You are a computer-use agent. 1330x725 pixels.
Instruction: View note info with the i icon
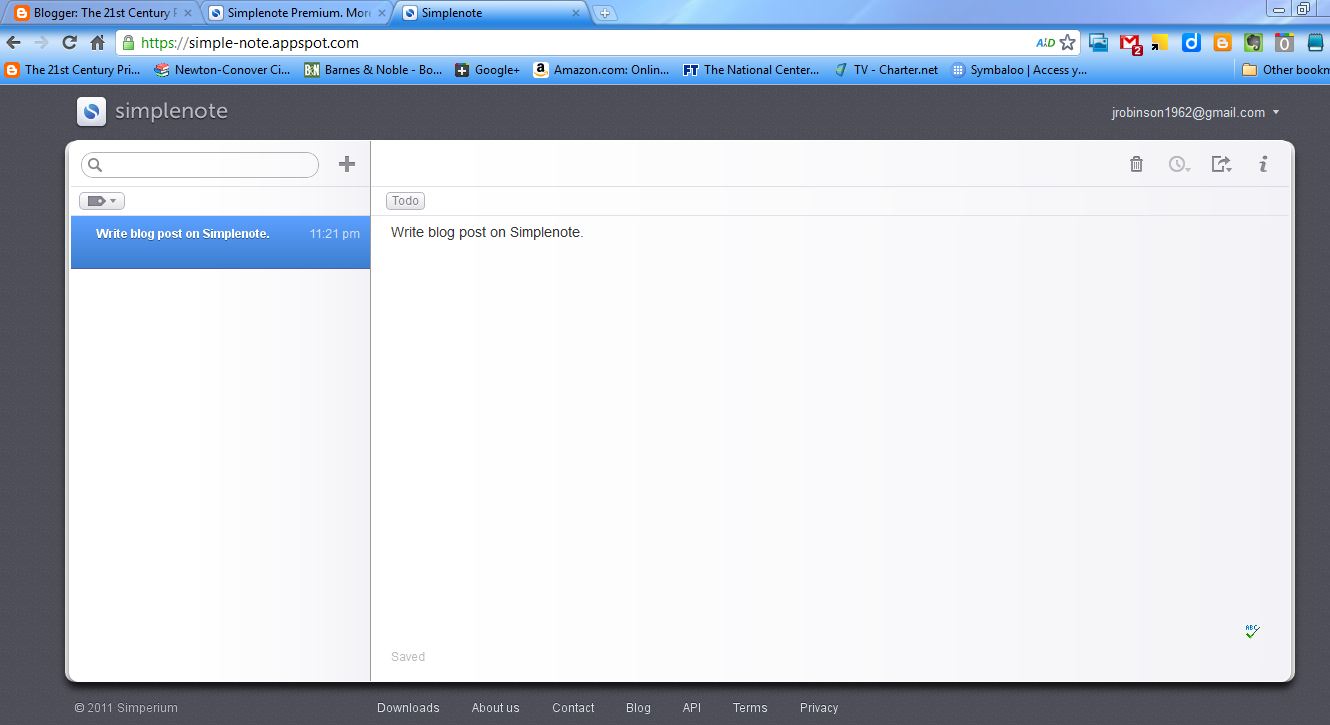(1263, 163)
